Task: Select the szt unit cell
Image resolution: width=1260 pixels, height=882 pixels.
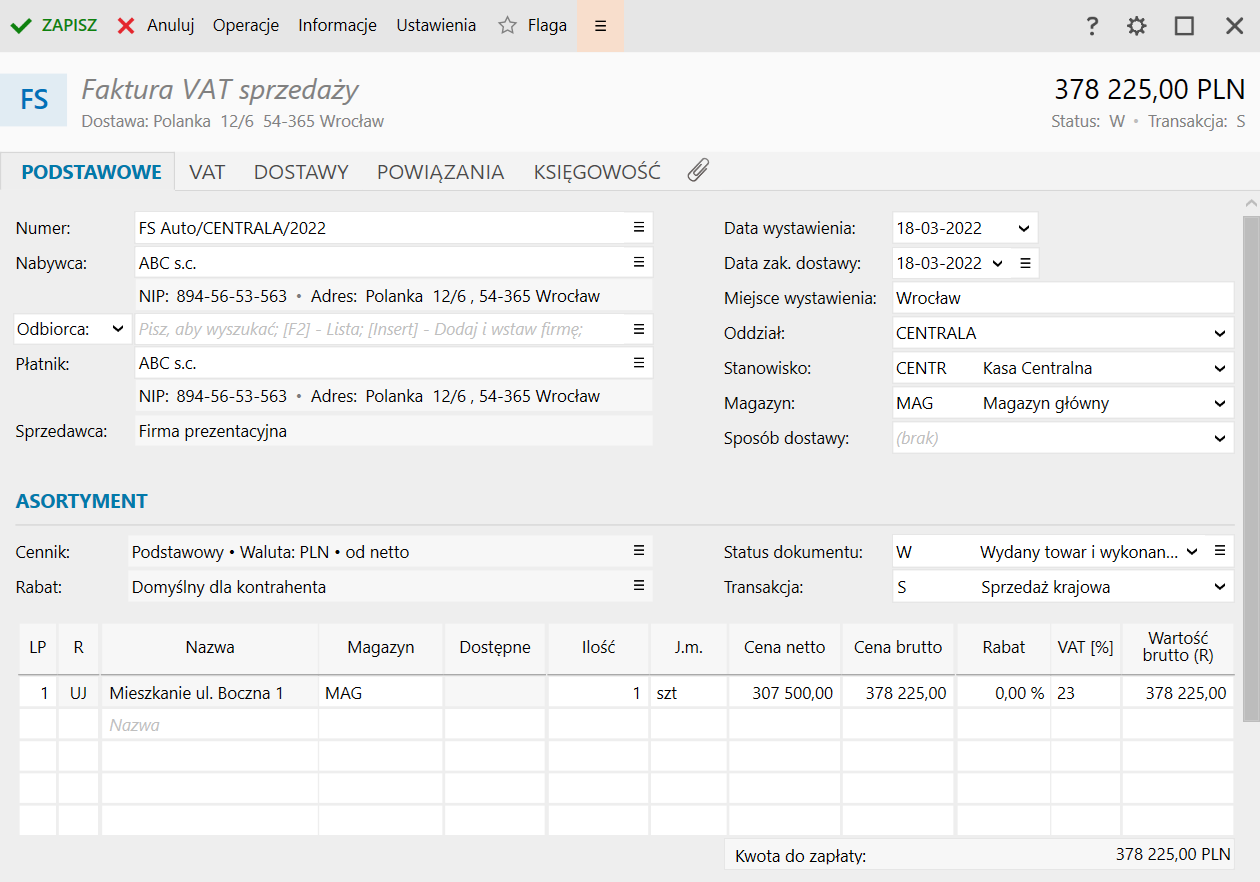Action: [x=689, y=692]
